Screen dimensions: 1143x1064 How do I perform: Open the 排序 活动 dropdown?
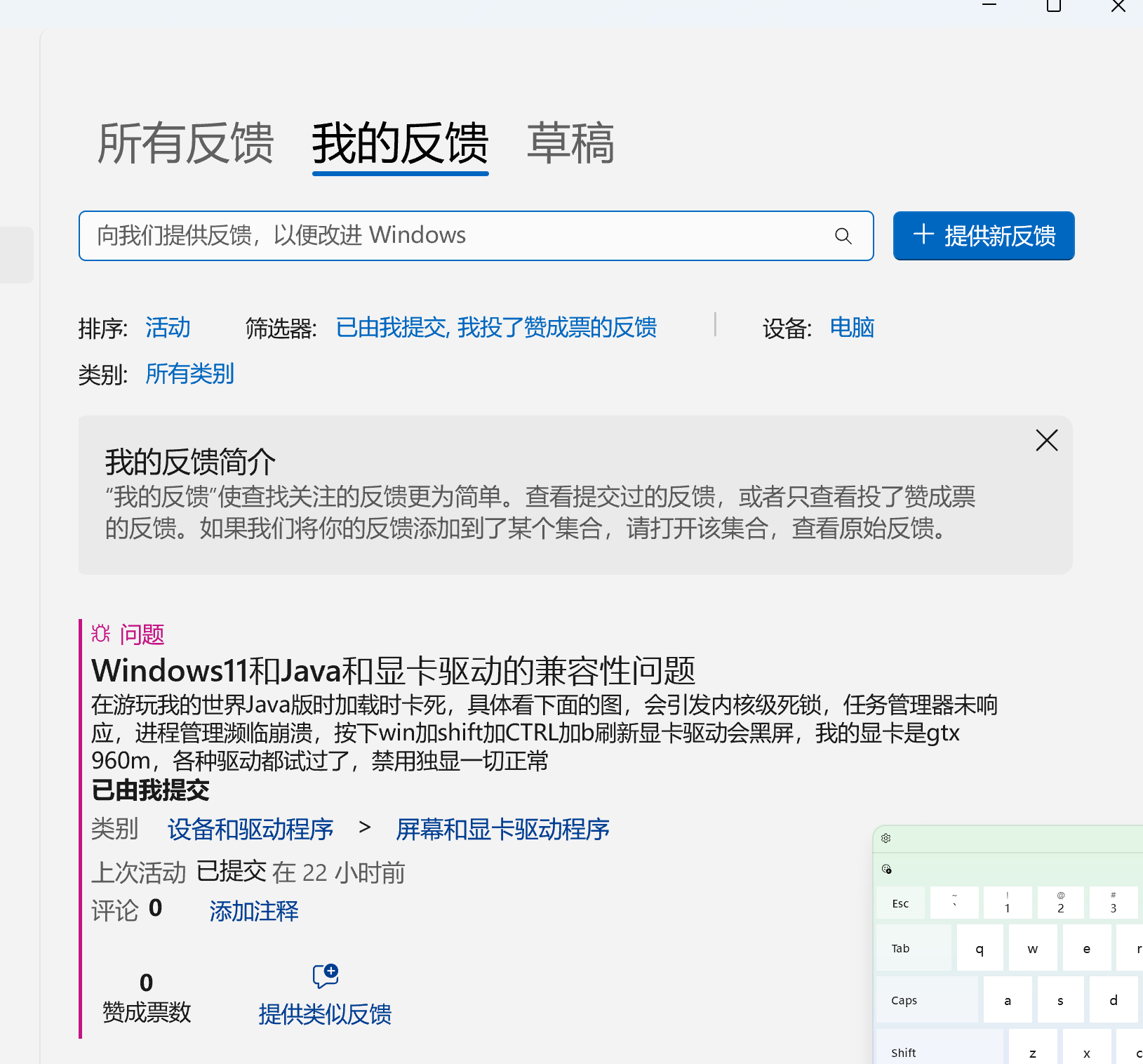tap(168, 328)
